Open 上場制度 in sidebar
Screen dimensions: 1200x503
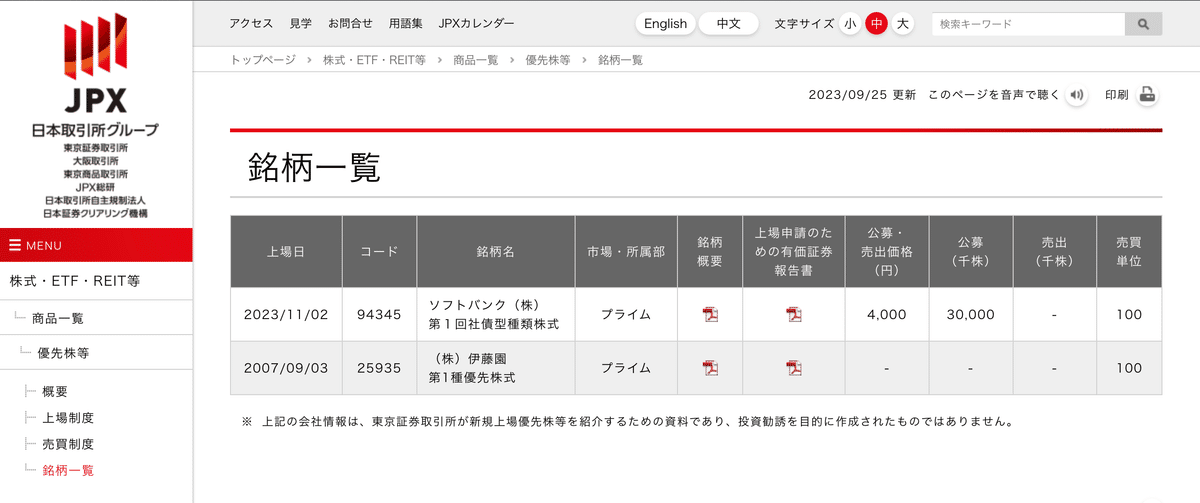[x=68, y=418]
